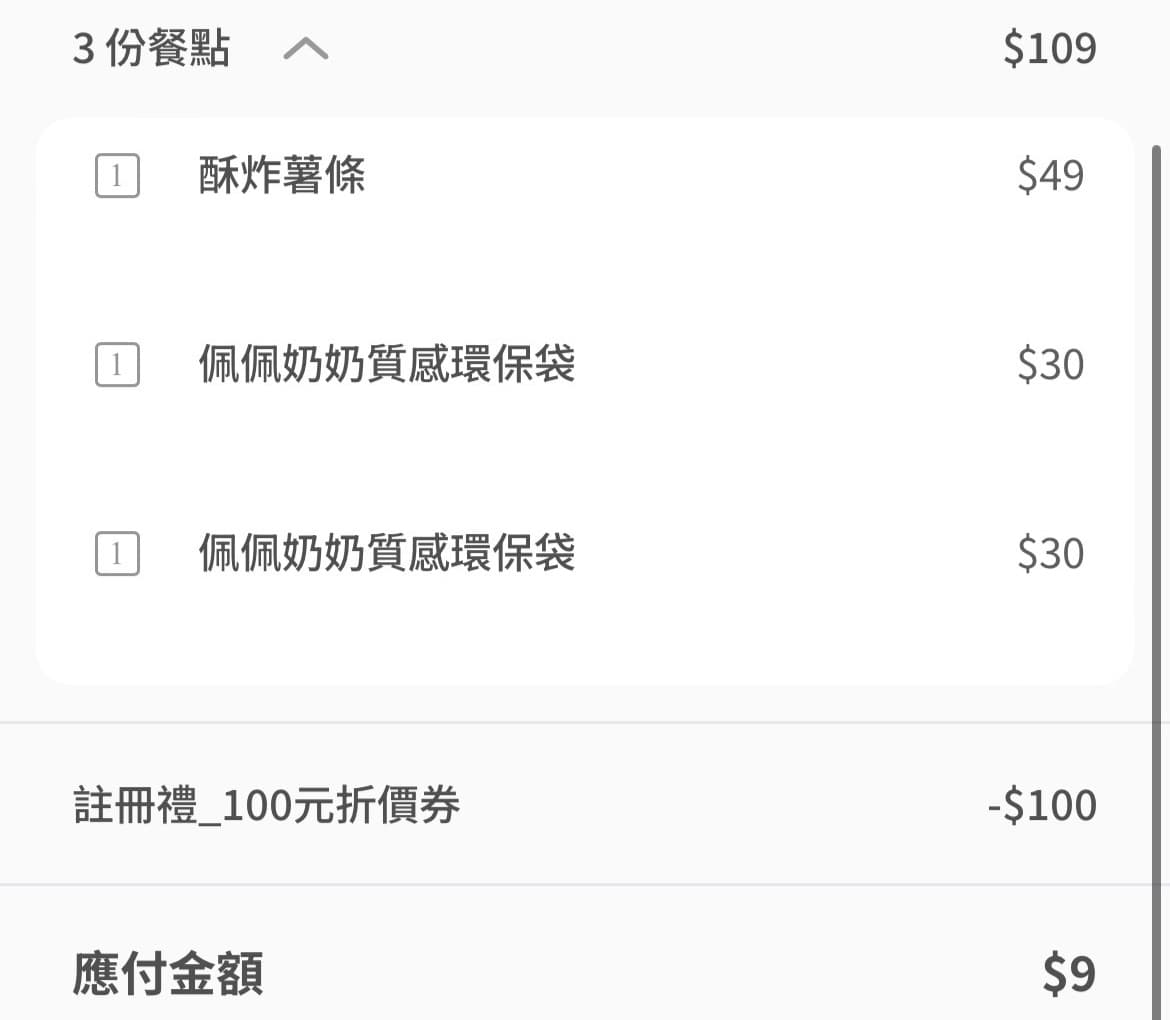Viewport: 1170px width, 1020px height.
Task: Click the 應付金額 label
Action: tap(168, 974)
